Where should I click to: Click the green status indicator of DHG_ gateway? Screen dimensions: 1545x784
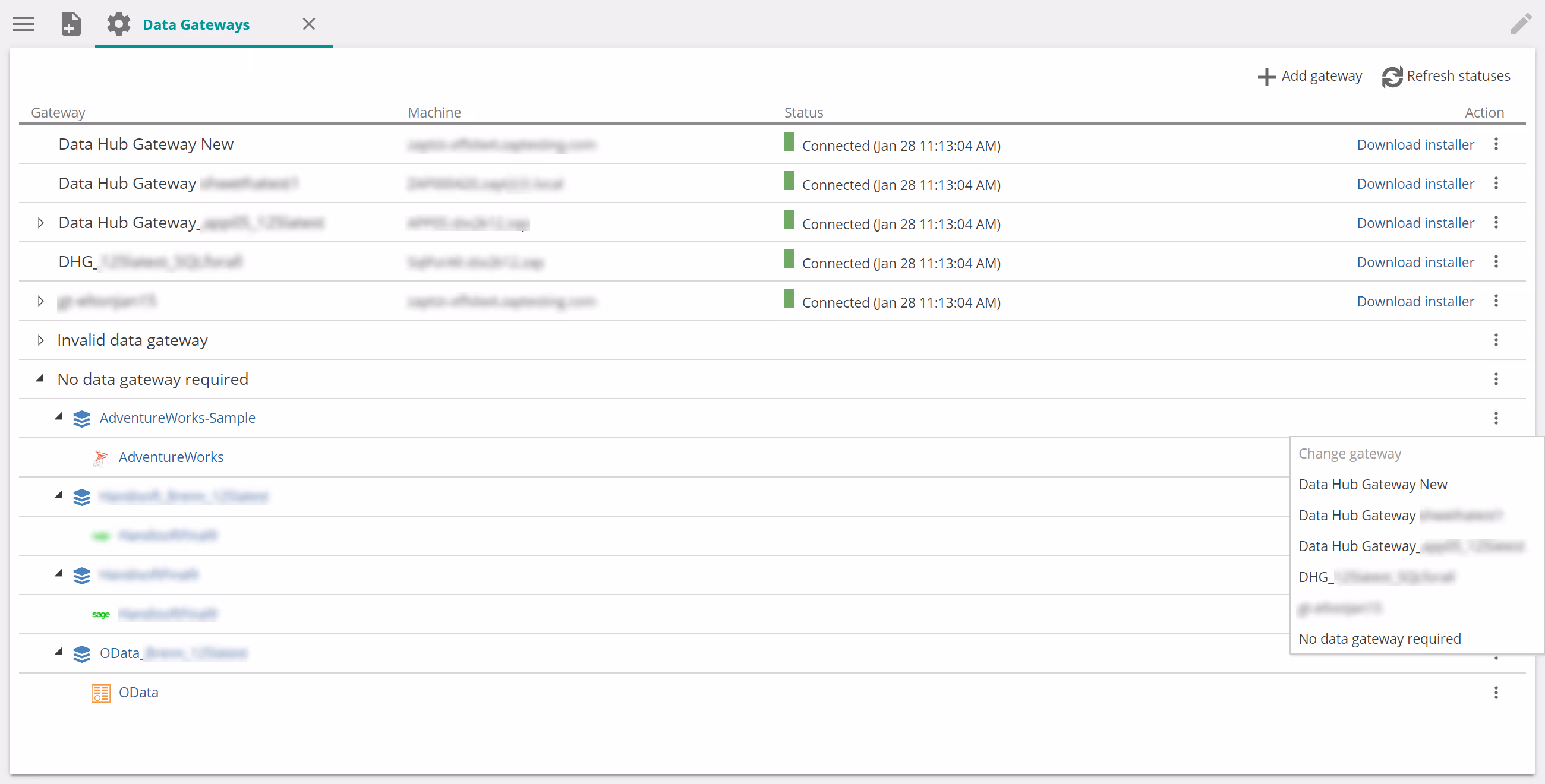click(789, 260)
